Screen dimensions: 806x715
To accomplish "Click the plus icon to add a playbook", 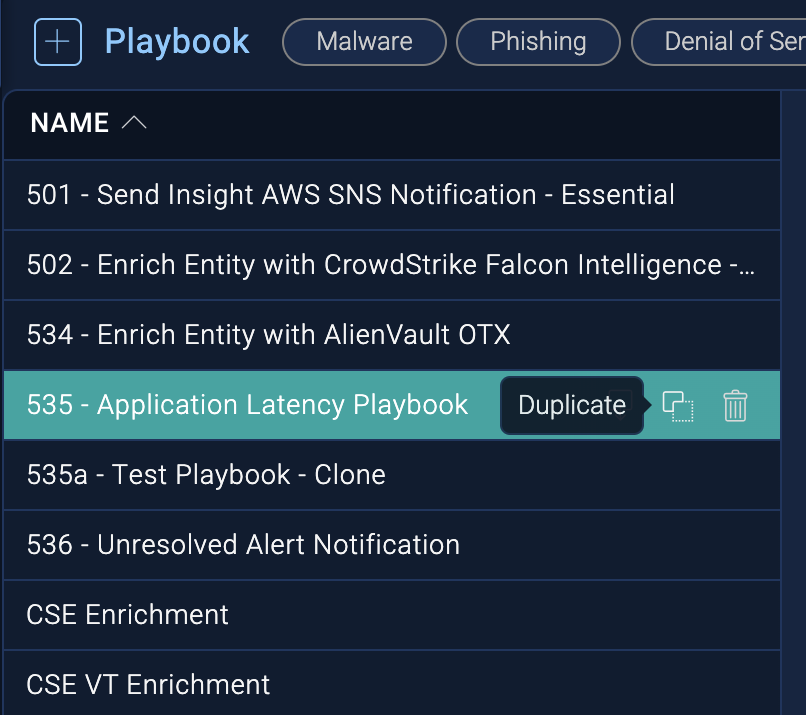I will pos(58,42).
